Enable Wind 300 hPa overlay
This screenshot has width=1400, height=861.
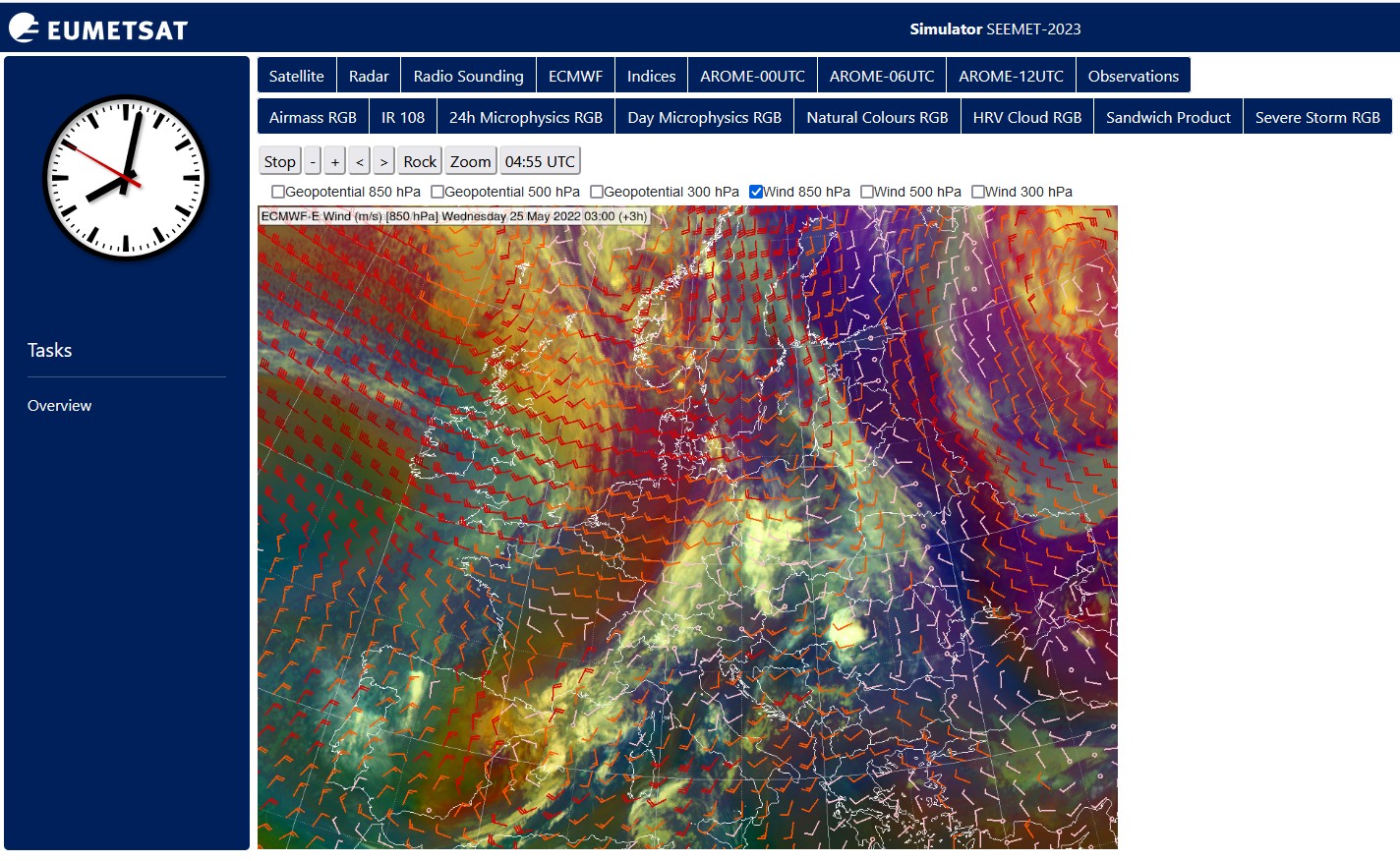978,192
